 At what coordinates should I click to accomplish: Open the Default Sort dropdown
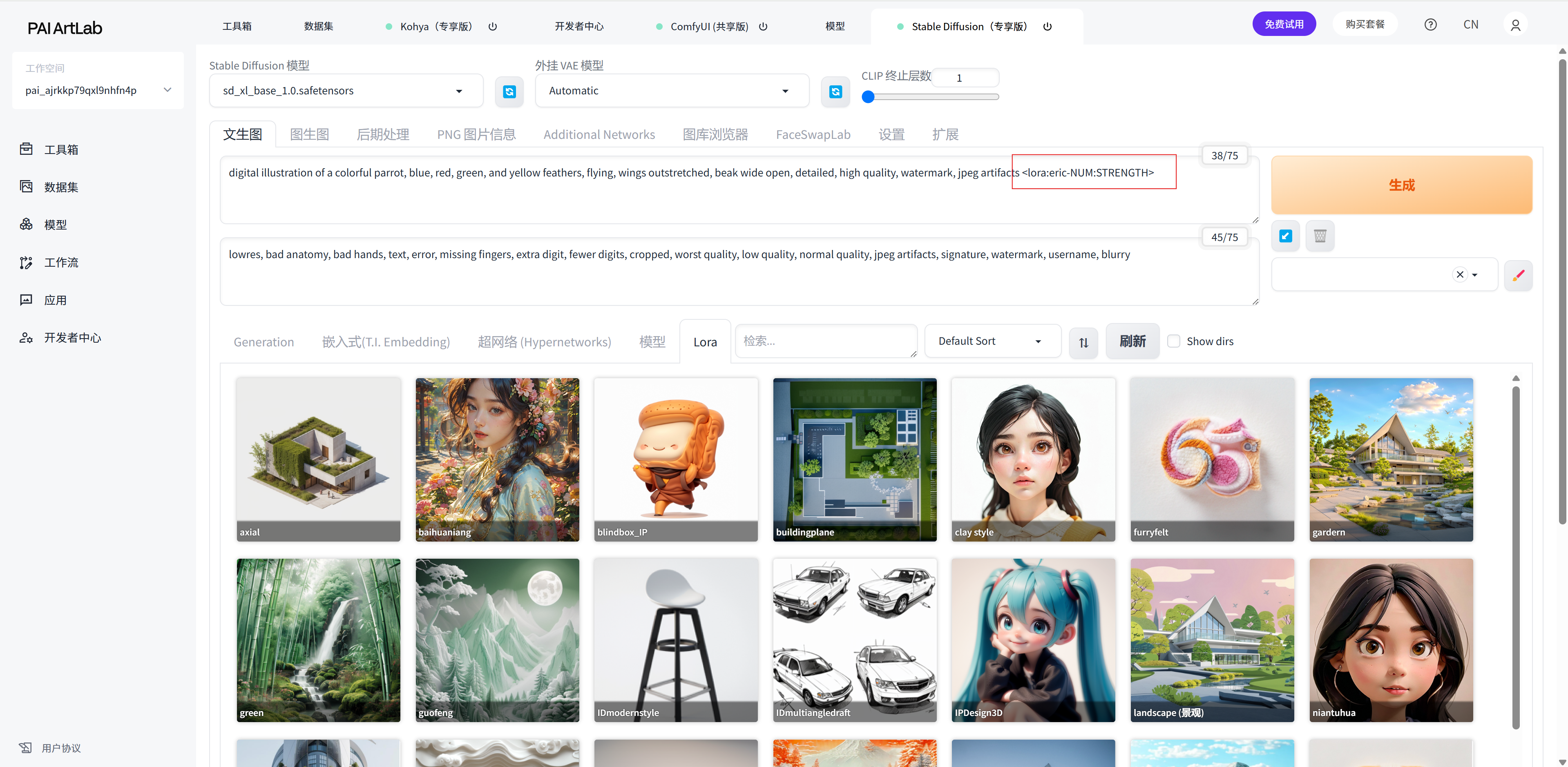pyautogui.click(x=992, y=341)
